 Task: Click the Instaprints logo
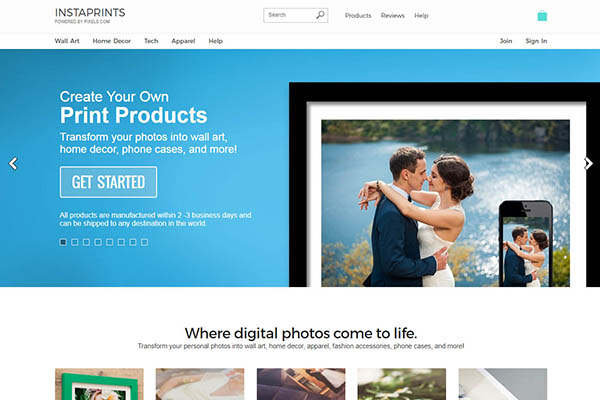(90, 15)
